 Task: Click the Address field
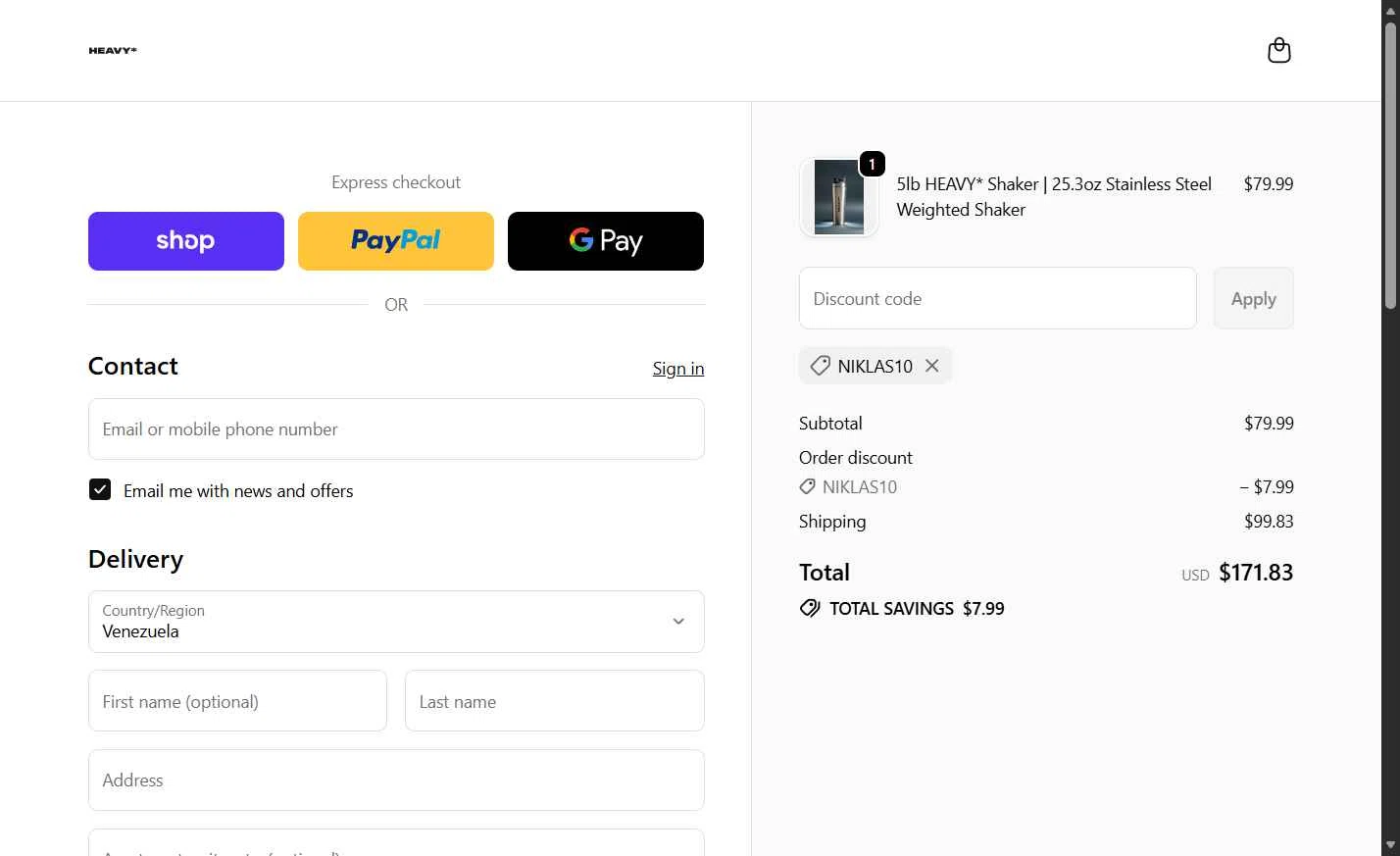pos(396,780)
